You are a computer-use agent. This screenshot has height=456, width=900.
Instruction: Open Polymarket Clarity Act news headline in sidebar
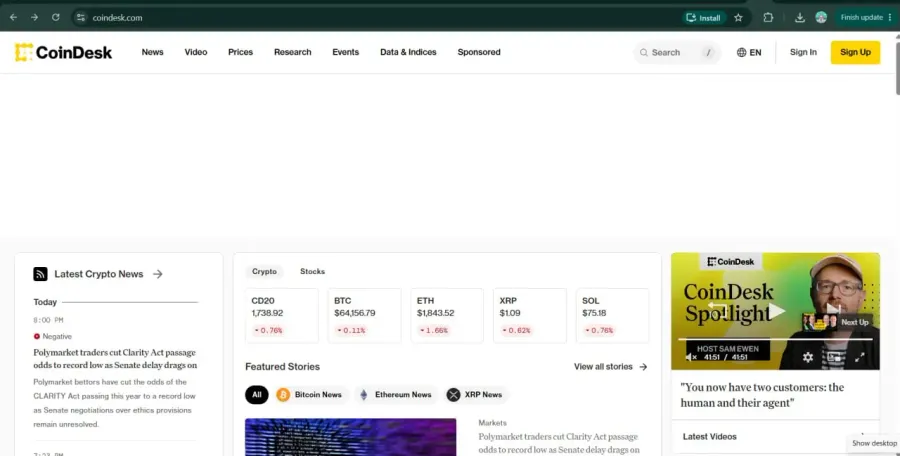pos(115,359)
